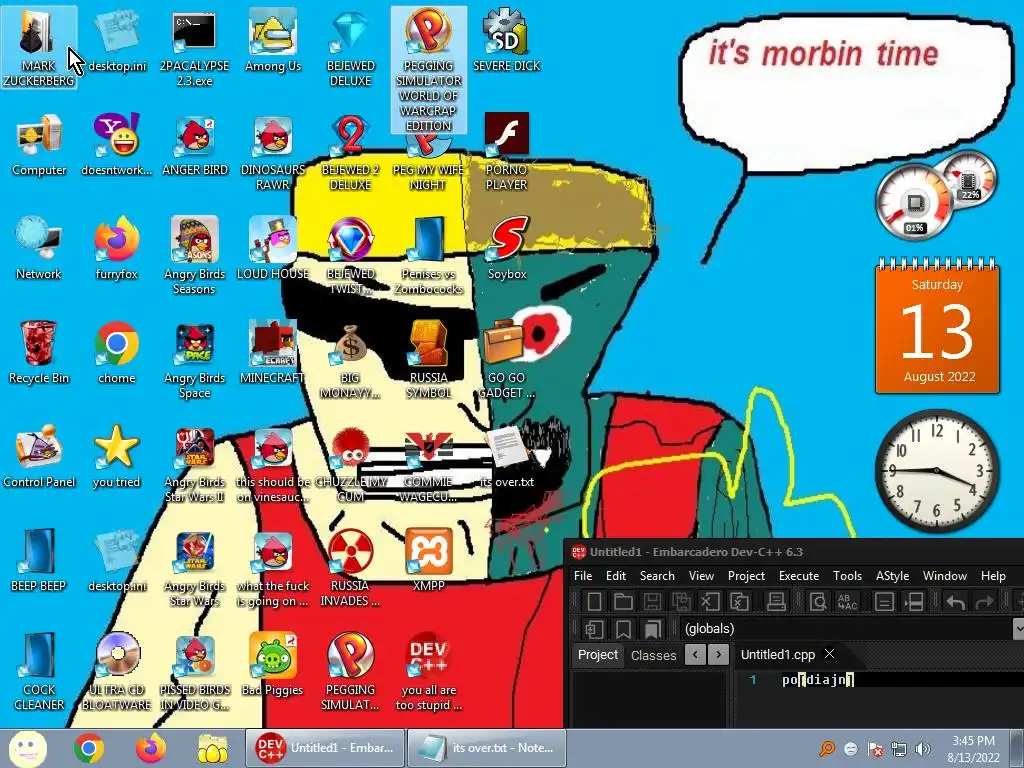Click the right arrow beside Classes tab

coord(718,654)
